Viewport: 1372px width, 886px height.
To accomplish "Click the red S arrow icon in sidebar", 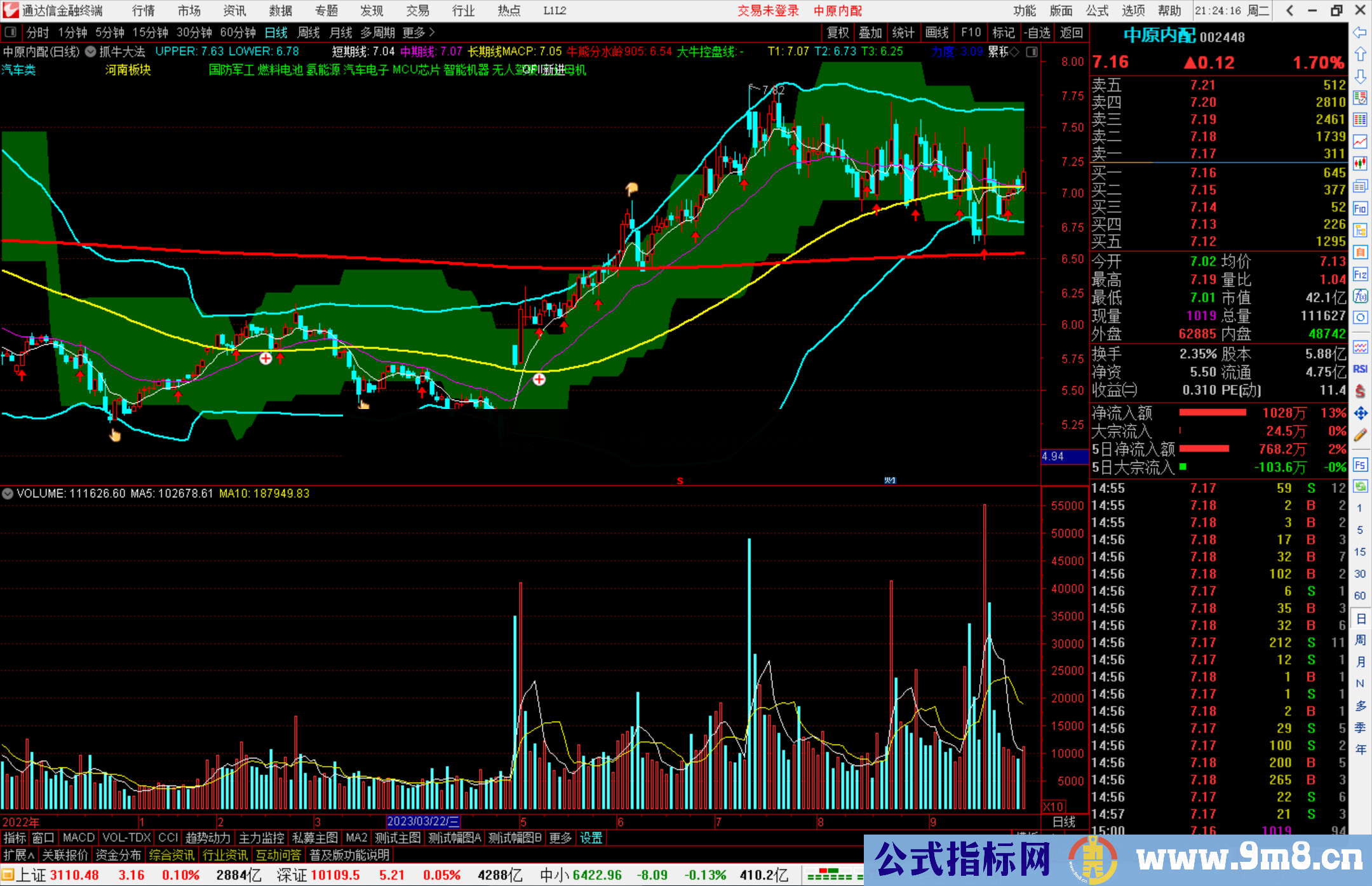I will [x=1360, y=391].
